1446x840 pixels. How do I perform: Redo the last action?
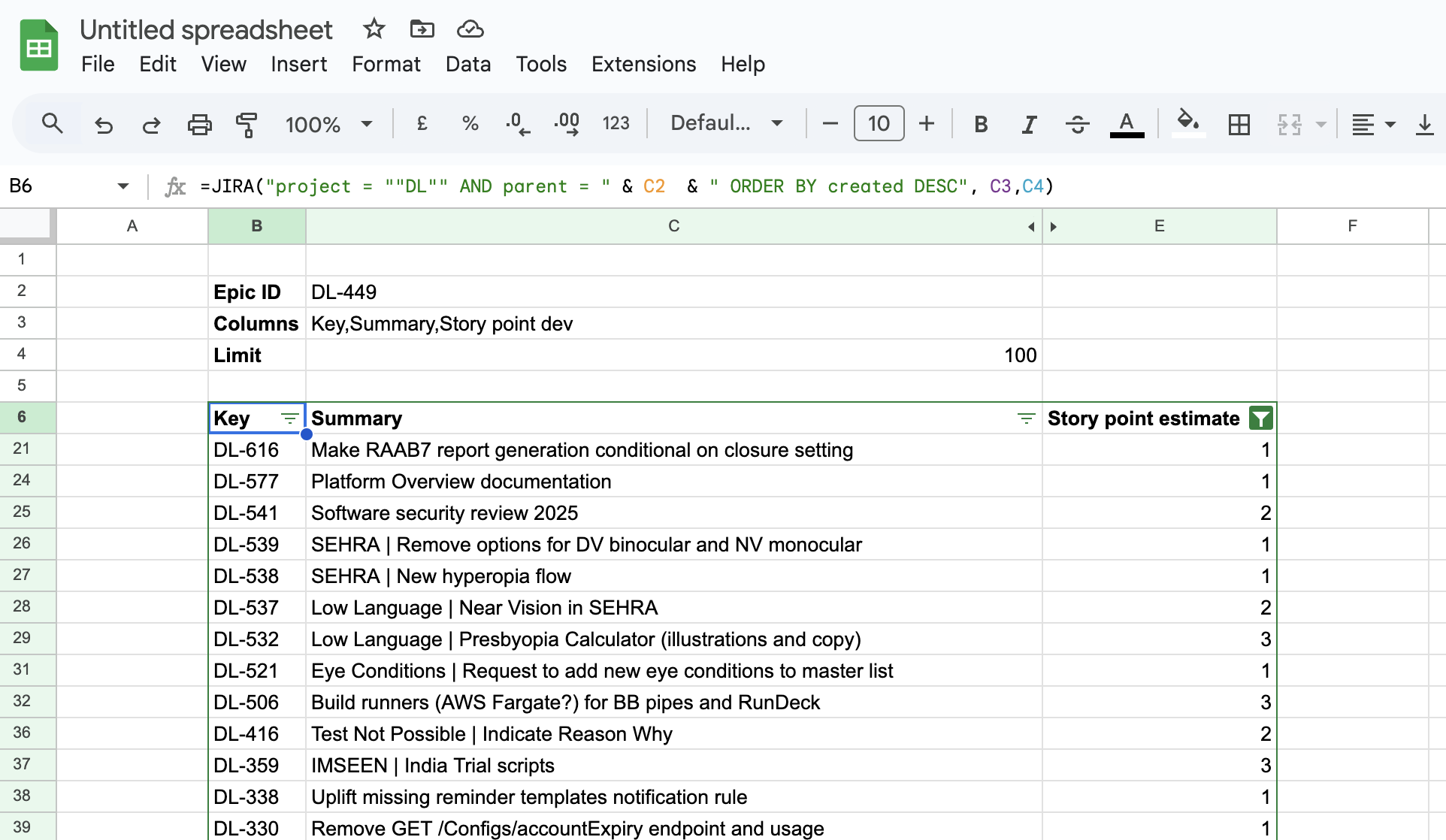(151, 124)
